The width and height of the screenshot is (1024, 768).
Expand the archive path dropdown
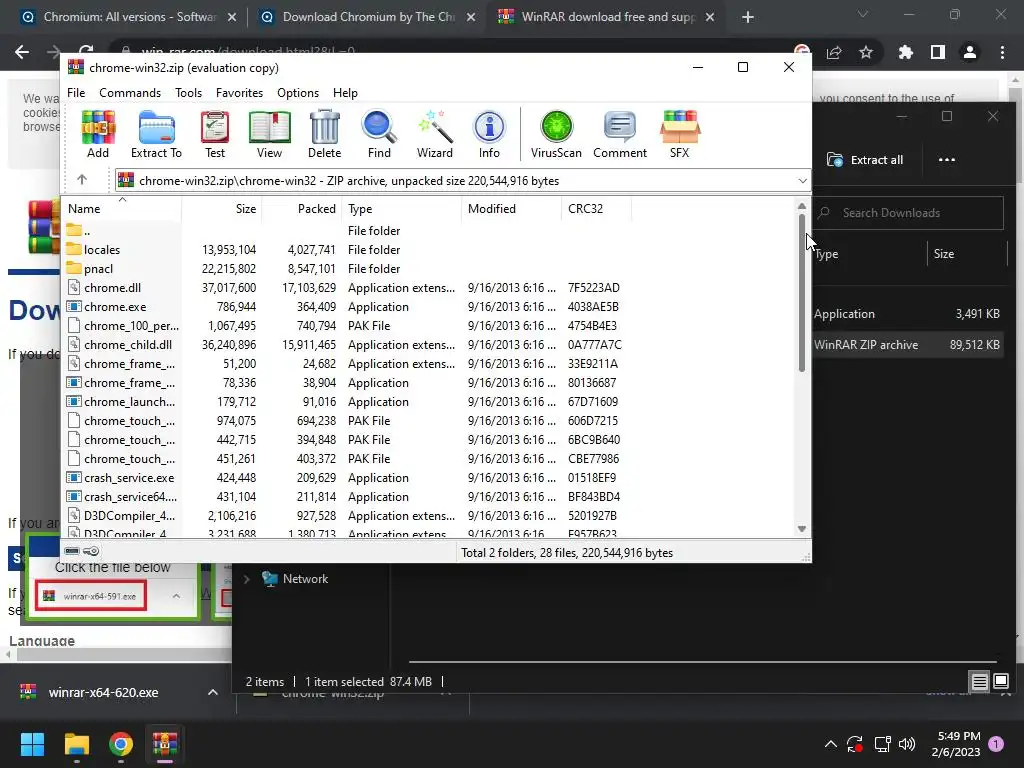point(802,181)
